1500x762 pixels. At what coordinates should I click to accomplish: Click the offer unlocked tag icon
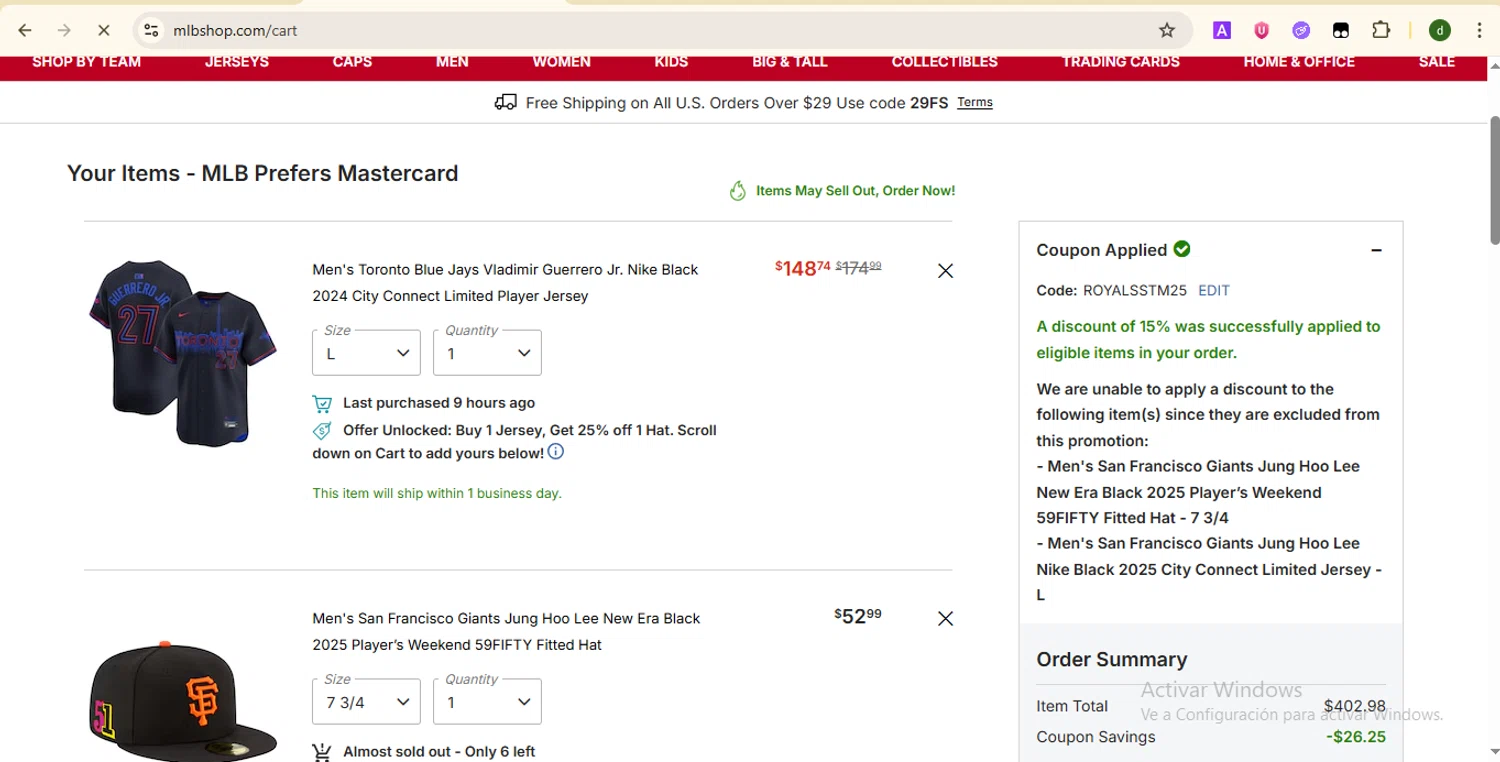[322, 431]
